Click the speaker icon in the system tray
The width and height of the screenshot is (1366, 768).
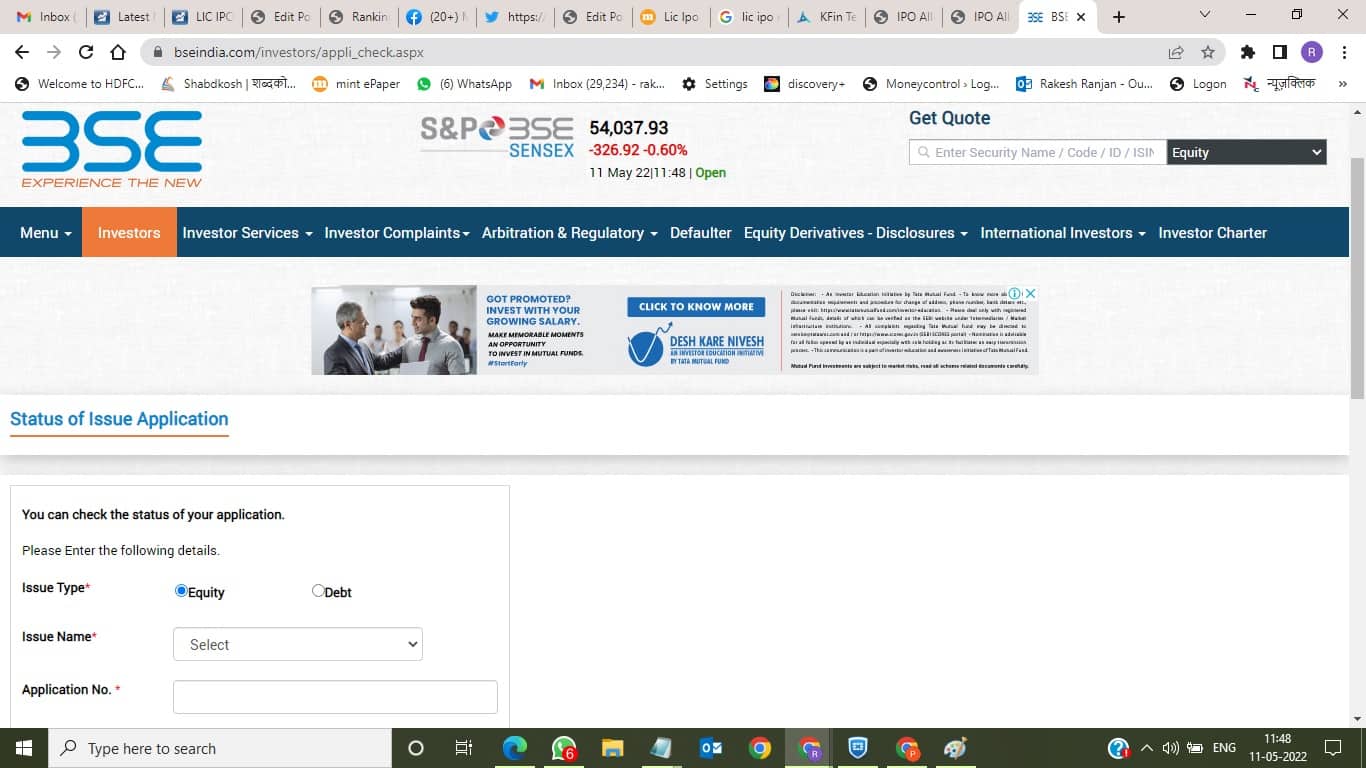pyautogui.click(x=1170, y=747)
